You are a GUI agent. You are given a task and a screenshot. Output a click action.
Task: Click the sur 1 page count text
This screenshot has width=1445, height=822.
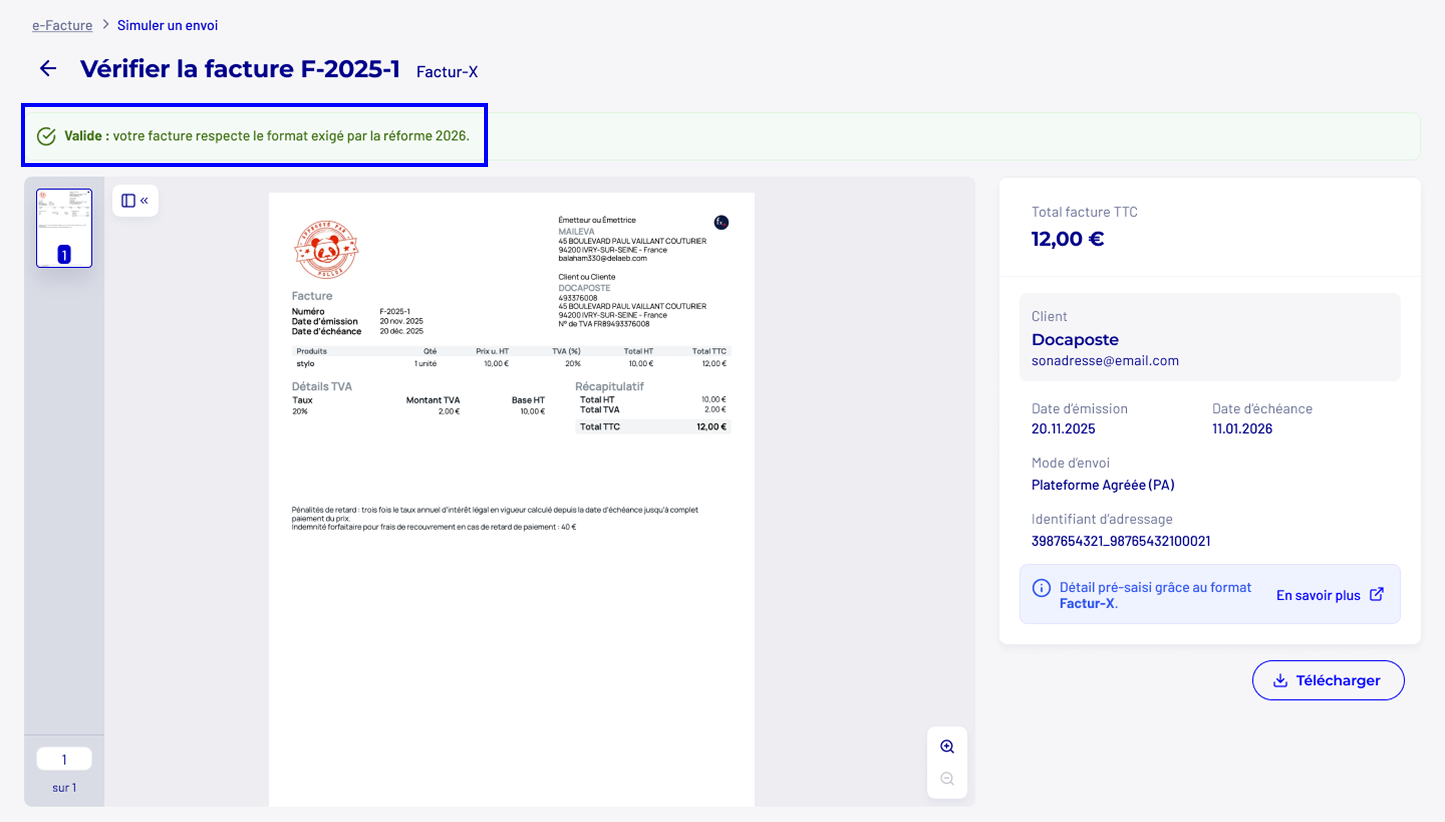point(64,788)
